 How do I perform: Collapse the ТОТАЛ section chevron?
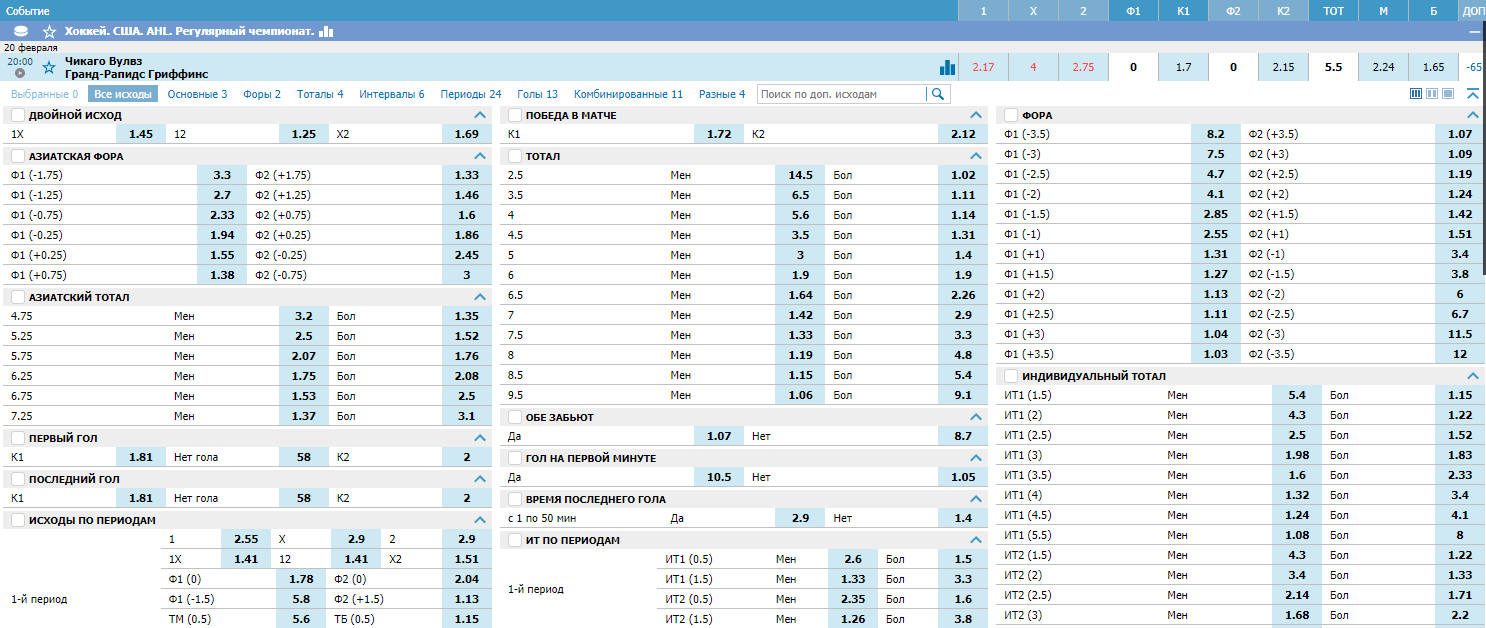(x=976, y=156)
